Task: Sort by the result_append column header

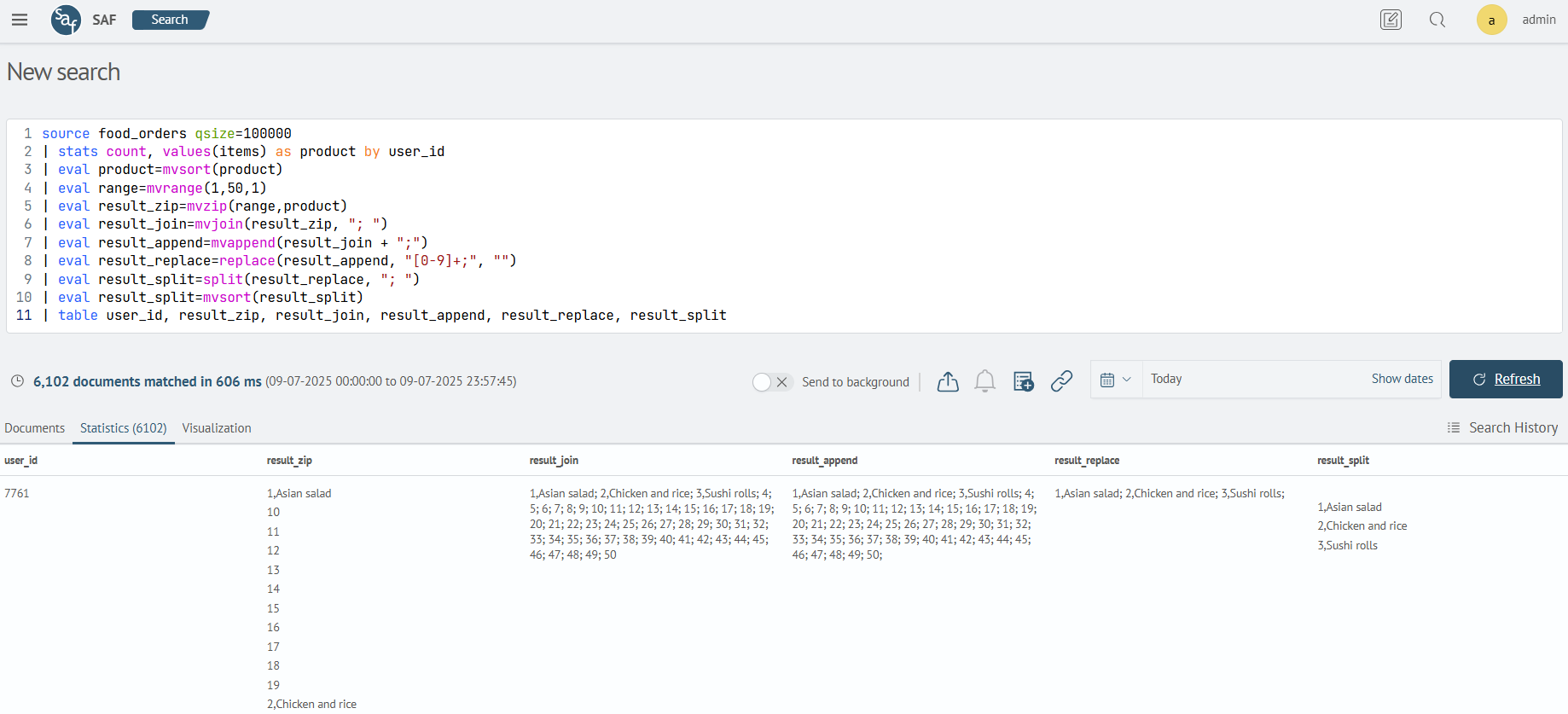Action: (x=824, y=461)
